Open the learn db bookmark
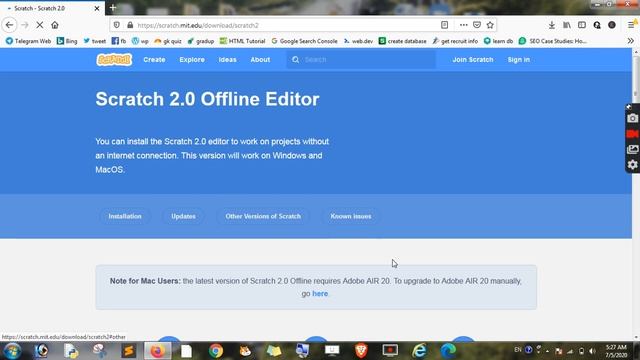The image size is (640, 360). tap(498, 41)
